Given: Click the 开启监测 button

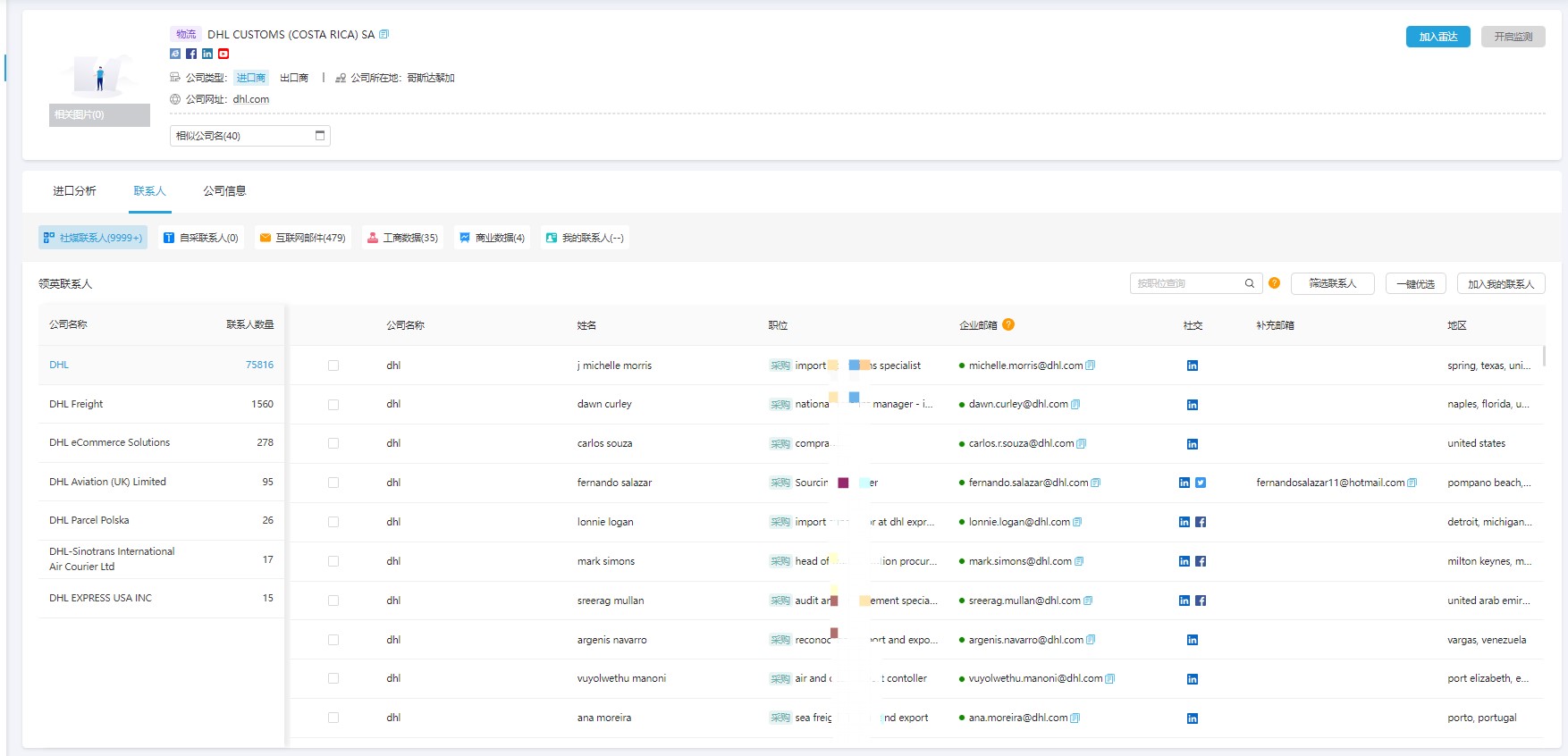Looking at the screenshot, I should [x=1513, y=37].
